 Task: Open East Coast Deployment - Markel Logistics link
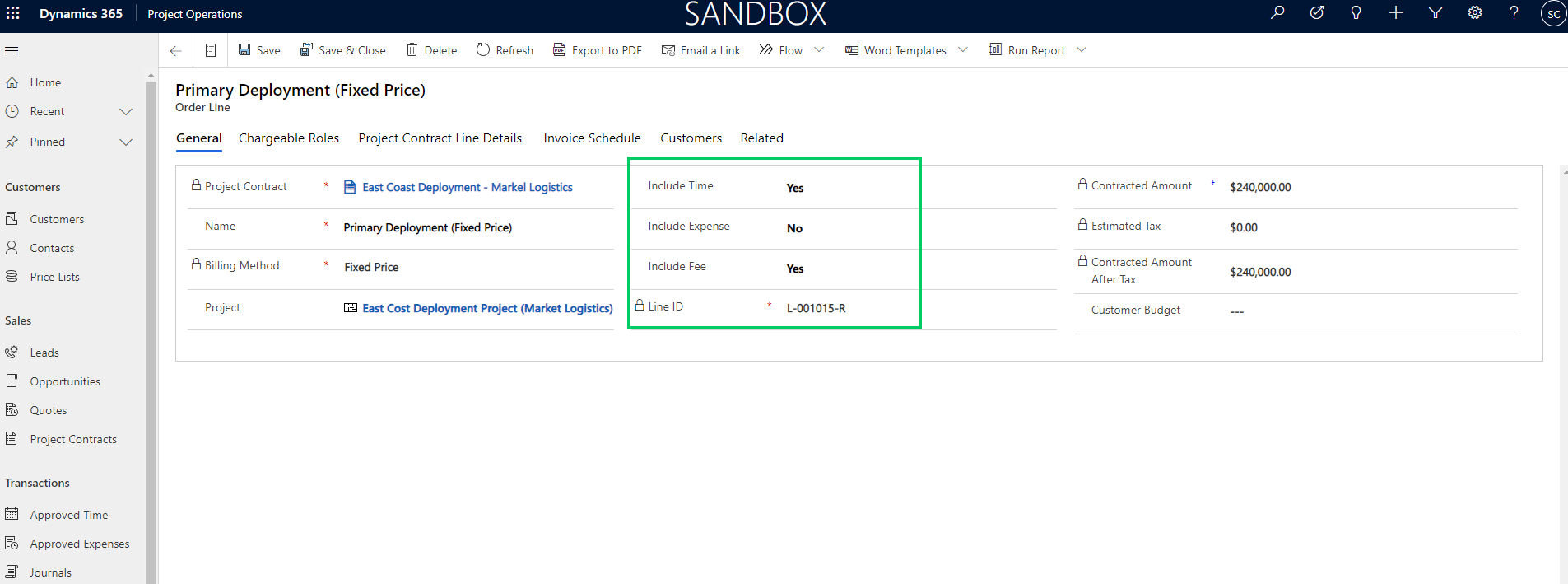tap(467, 188)
